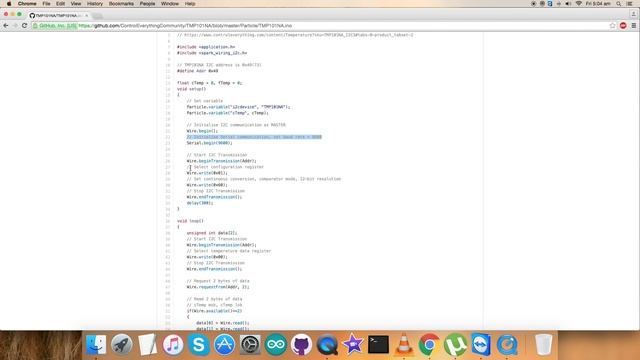This screenshot has height=360, width=640.
Task: Click code line 'Wire.requestFrom(Addr, 2);'
Action: point(218,287)
